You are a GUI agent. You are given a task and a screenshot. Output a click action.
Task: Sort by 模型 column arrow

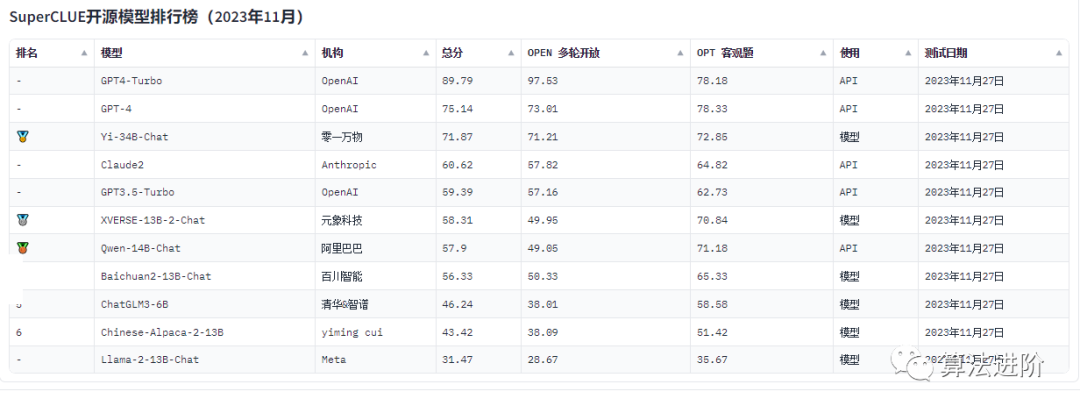[305, 53]
